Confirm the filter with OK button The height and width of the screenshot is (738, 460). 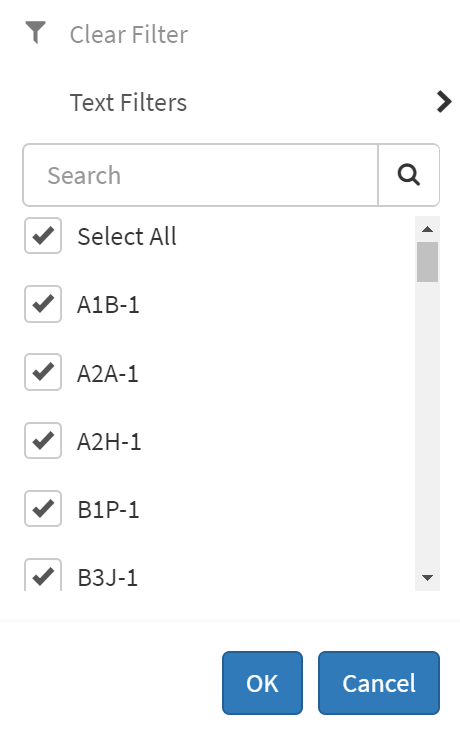coord(262,683)
